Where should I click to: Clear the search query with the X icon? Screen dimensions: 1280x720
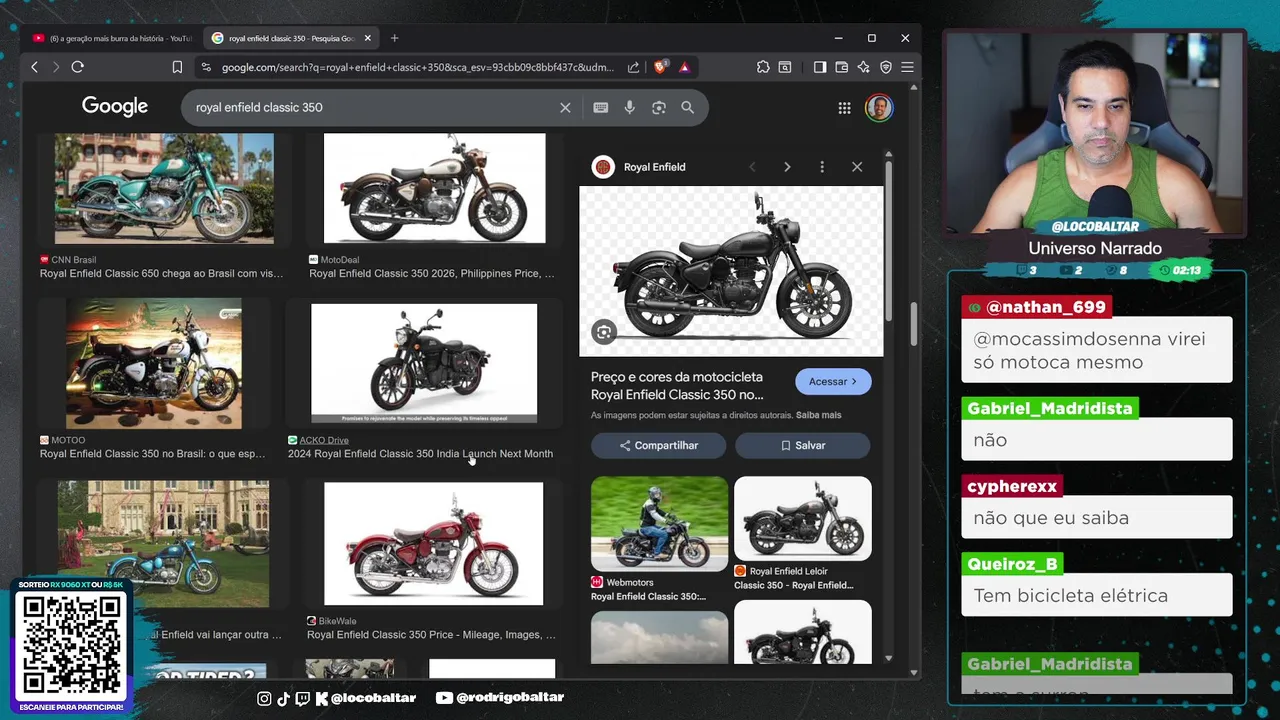pyautogui.click(x=565, y=107)
